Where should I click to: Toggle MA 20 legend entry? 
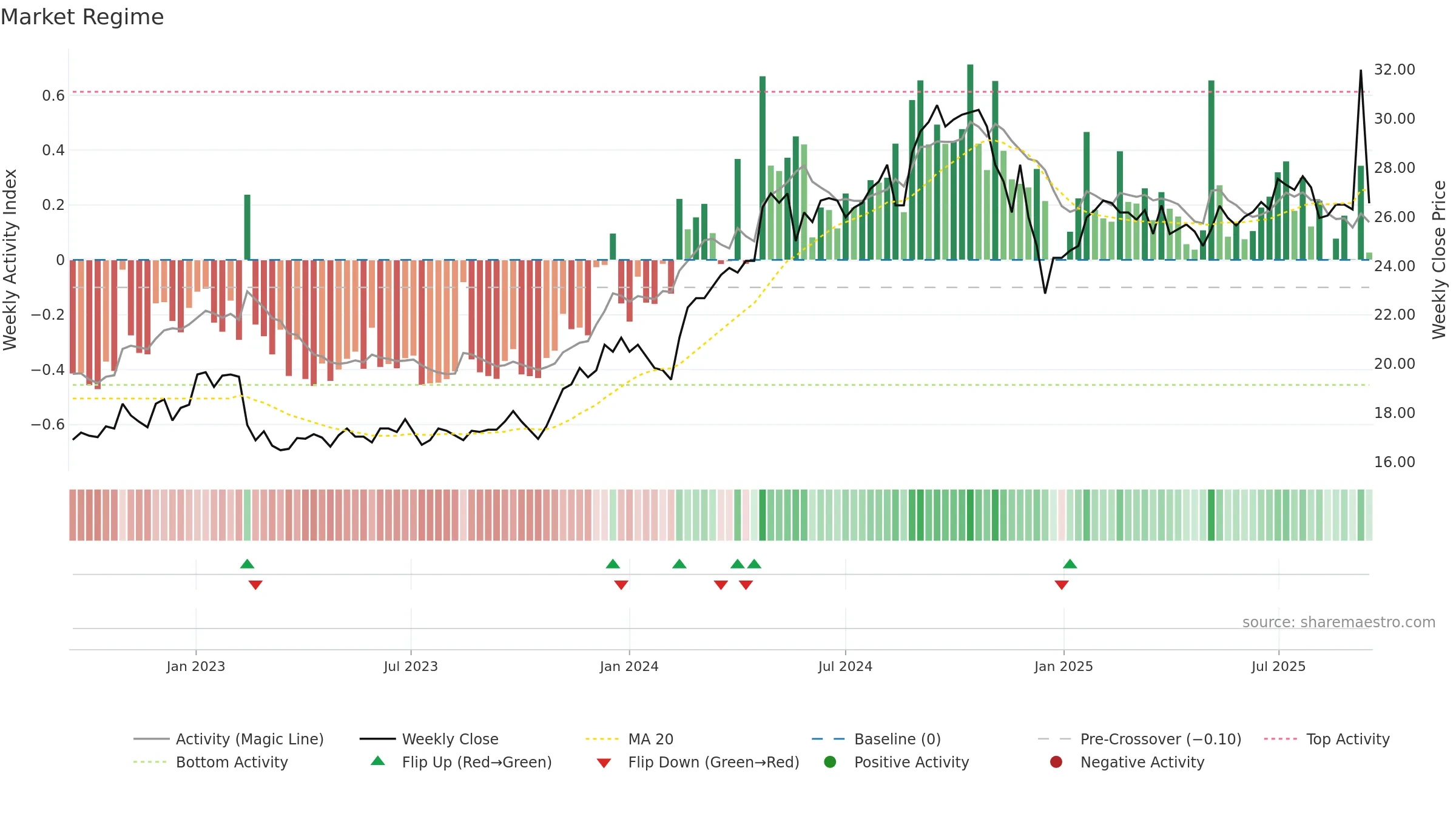click(629, 739)
